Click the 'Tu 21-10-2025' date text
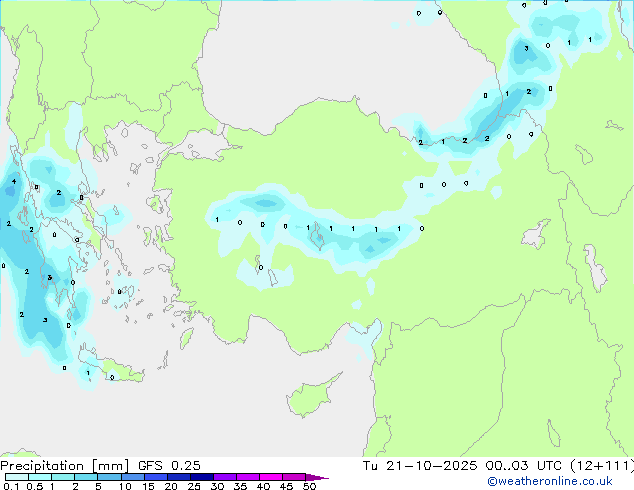Viewport: 634px width, 490px height. 420,466
